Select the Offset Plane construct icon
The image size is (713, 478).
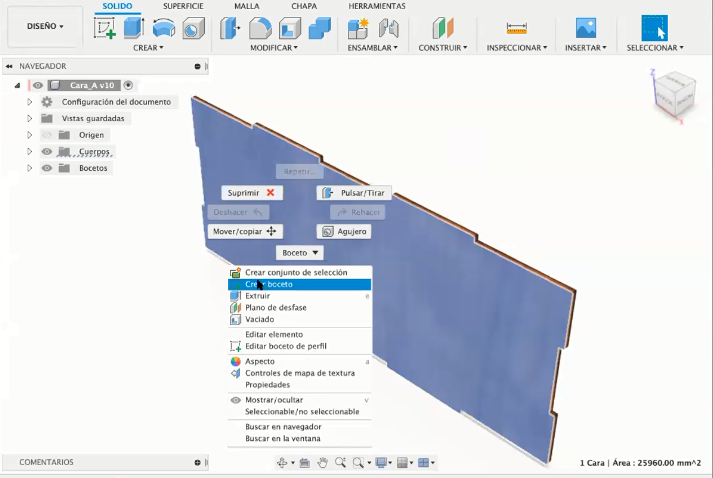click(442, 28)
